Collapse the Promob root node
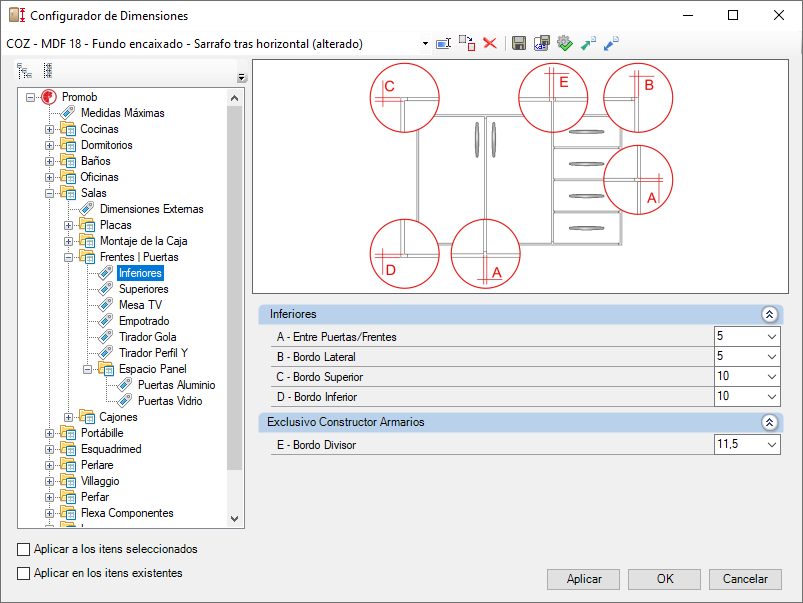Viewport: 803px width, 603px height. pos(30,97)
